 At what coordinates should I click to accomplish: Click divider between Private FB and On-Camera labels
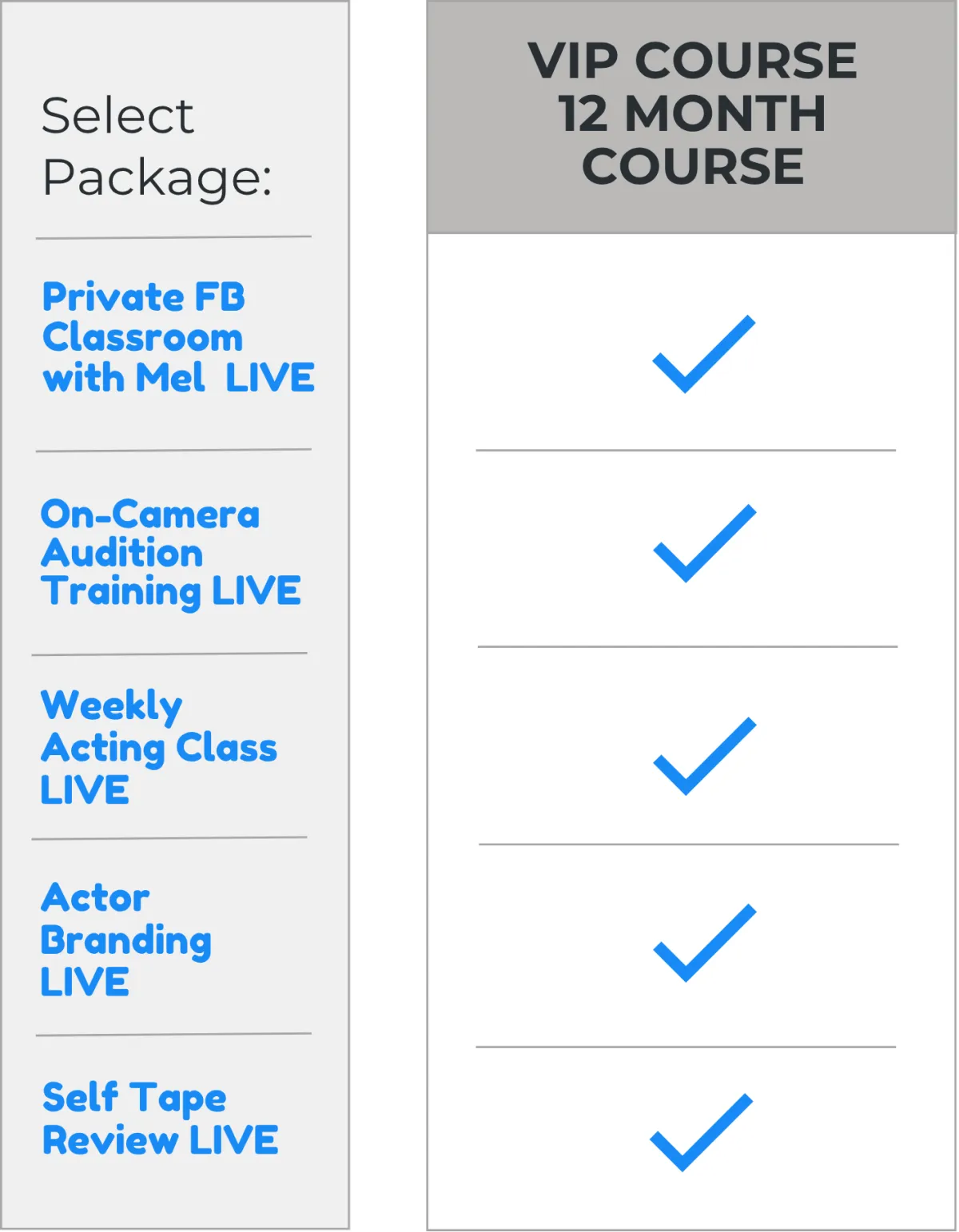(x=173, y=451)
